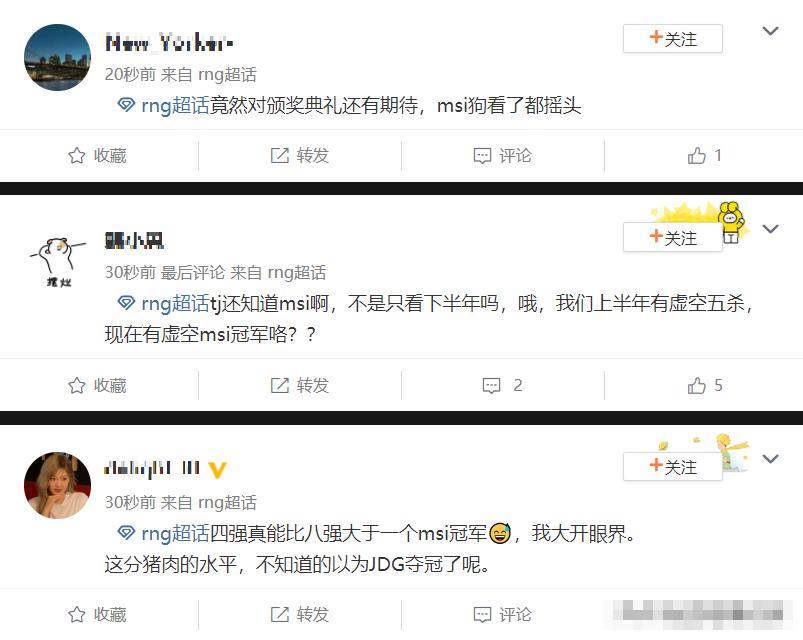Screen dimensions: 803x640
Task: Open the 2 comments on the second post
Action: point(502,385)
